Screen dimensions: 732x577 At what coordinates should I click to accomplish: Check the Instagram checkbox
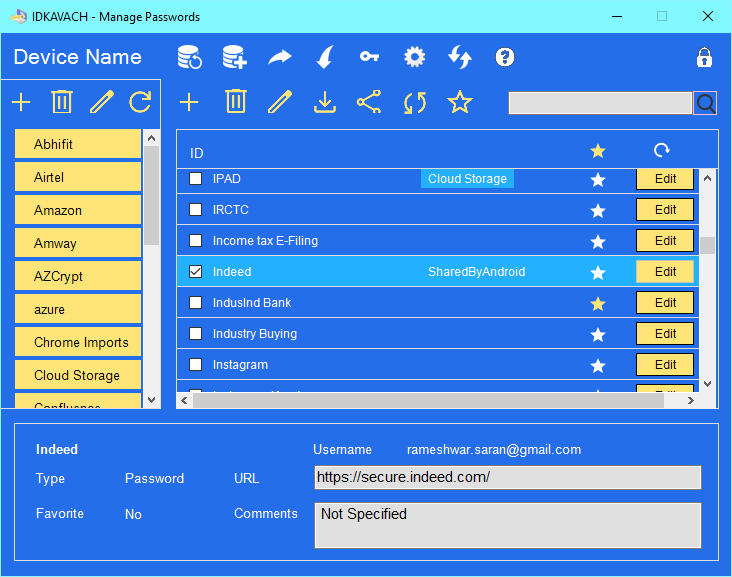(x=196, y=365)
